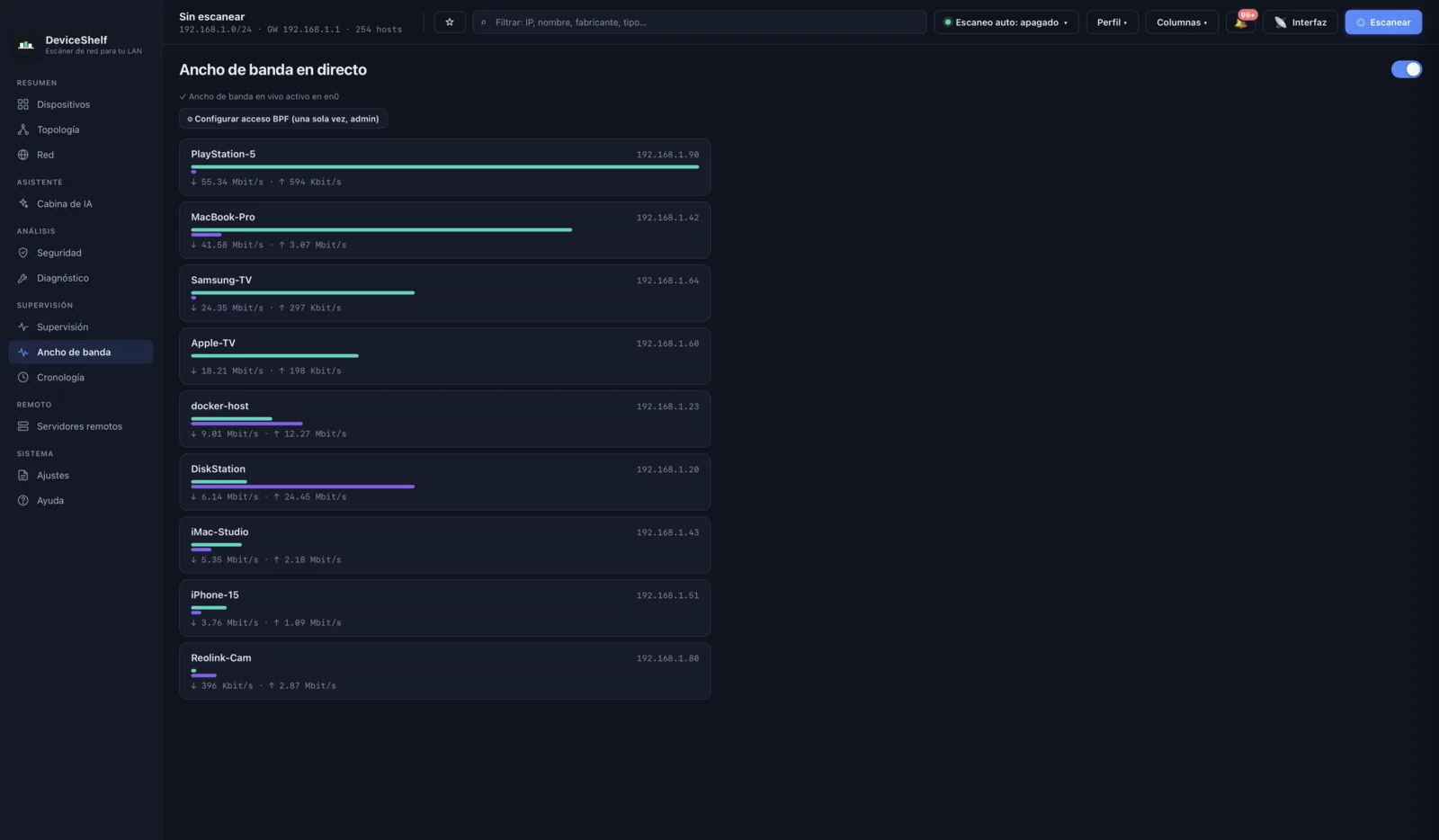Click the search icon in filter field
Image resolution: width=1439 pixels, height=840 pixels.
coord(484,22)
